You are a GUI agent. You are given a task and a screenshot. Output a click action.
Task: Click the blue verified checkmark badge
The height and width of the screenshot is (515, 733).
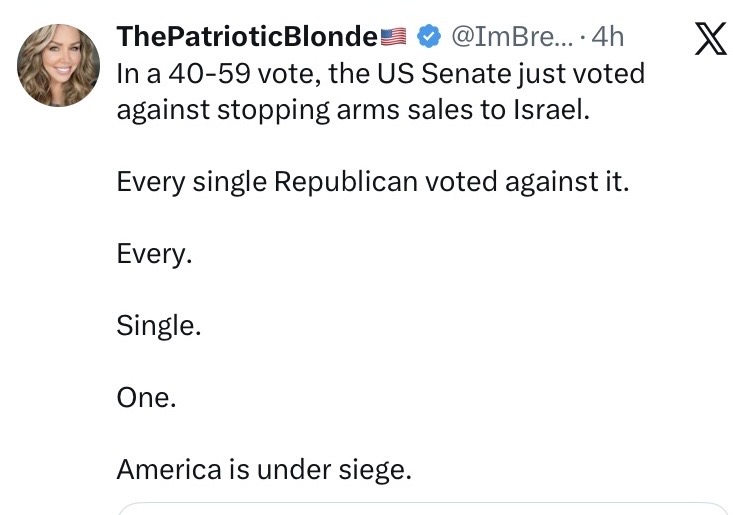pyautogui.click(x=428, y=37)
